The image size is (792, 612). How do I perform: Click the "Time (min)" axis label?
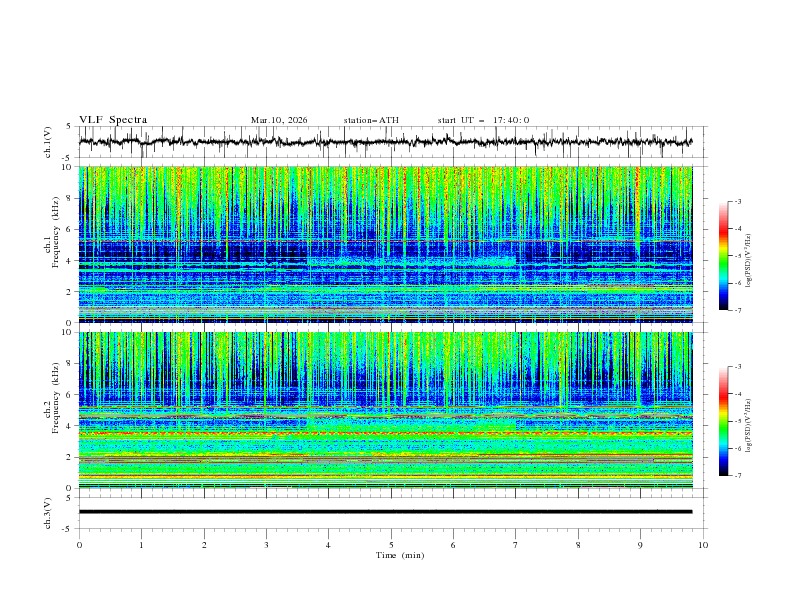400,555
